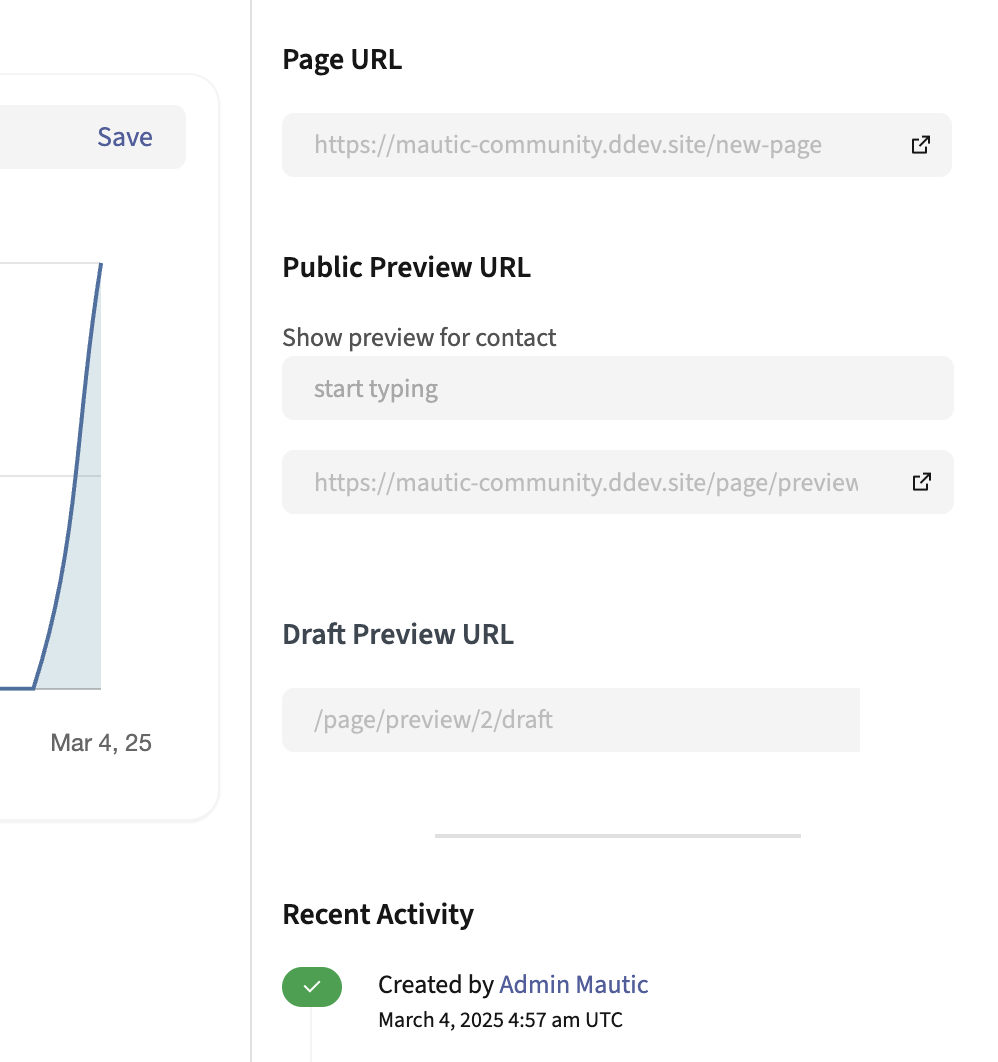The image size is (998, 1062).
Task: Click the Public Preview URL heading
Action: click(x=406, y=267)
